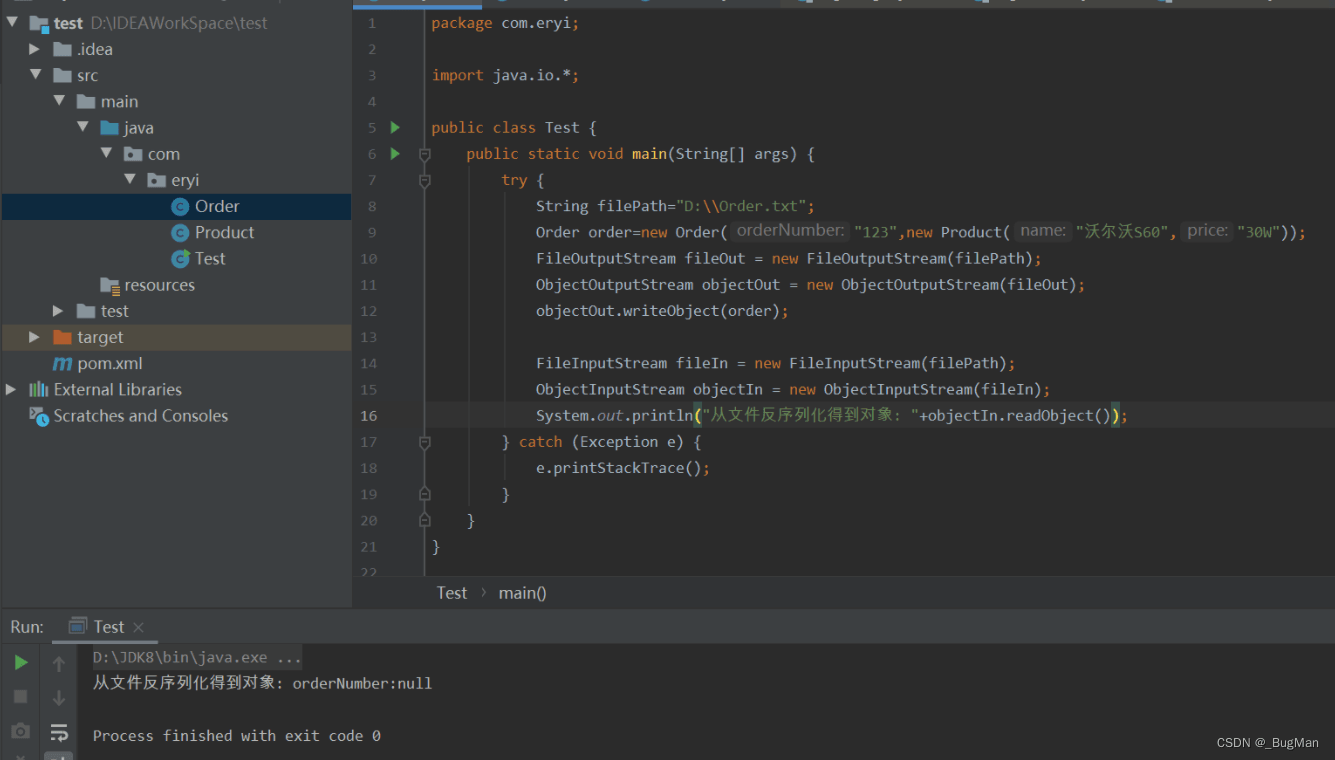Click main() in the editor breadcrumb
The height and width of the screenshot is (760, 1335).
522,593
